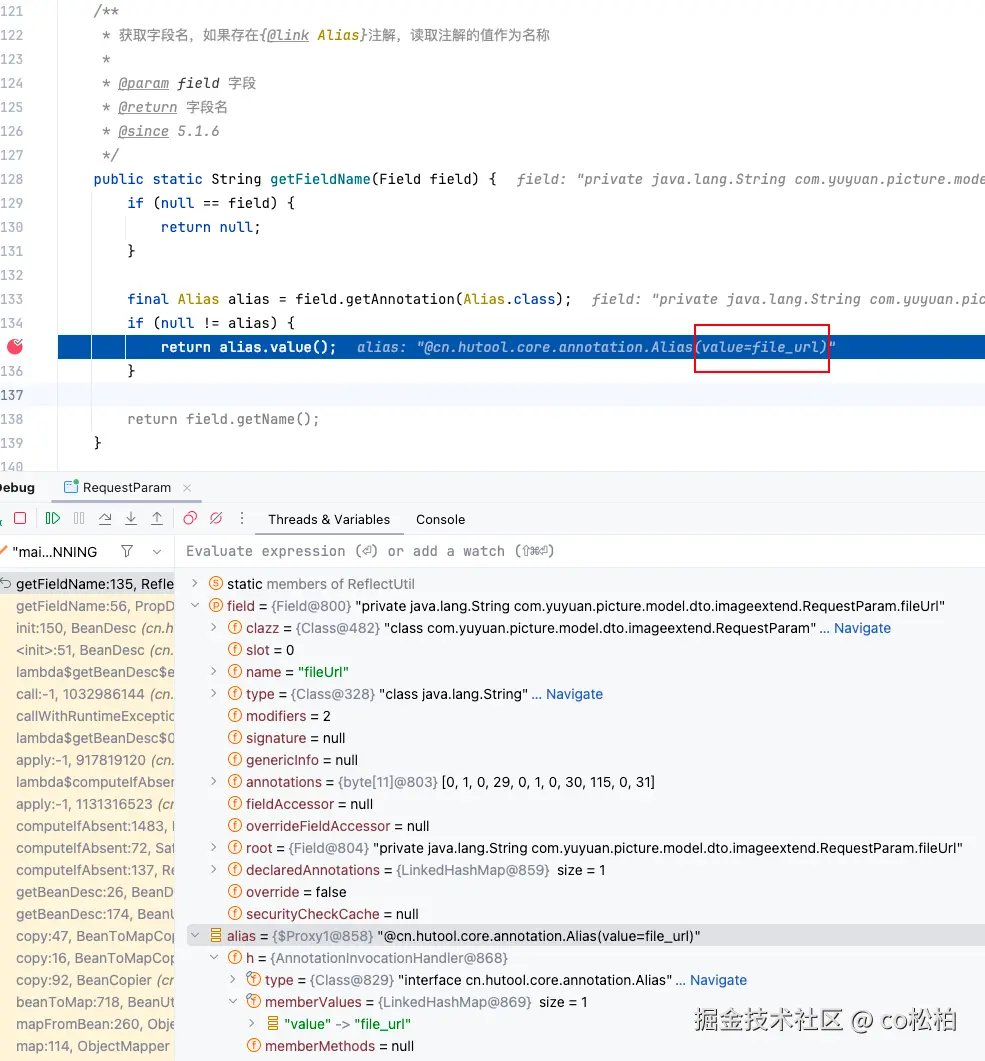Expand the annotations byte array node
The image size is (985, 1061).
(x=214, y=782)
